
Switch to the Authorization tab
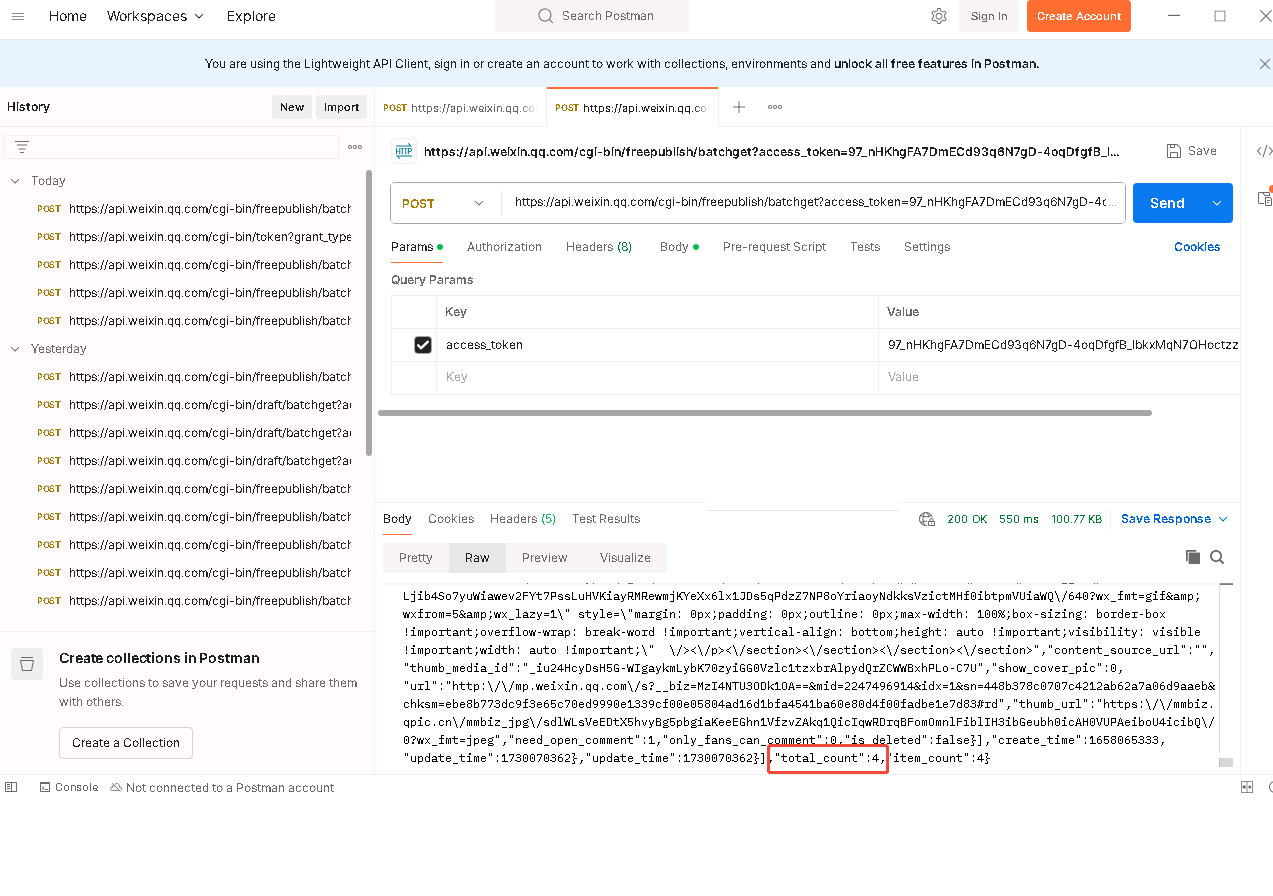[x=504, y=247]
